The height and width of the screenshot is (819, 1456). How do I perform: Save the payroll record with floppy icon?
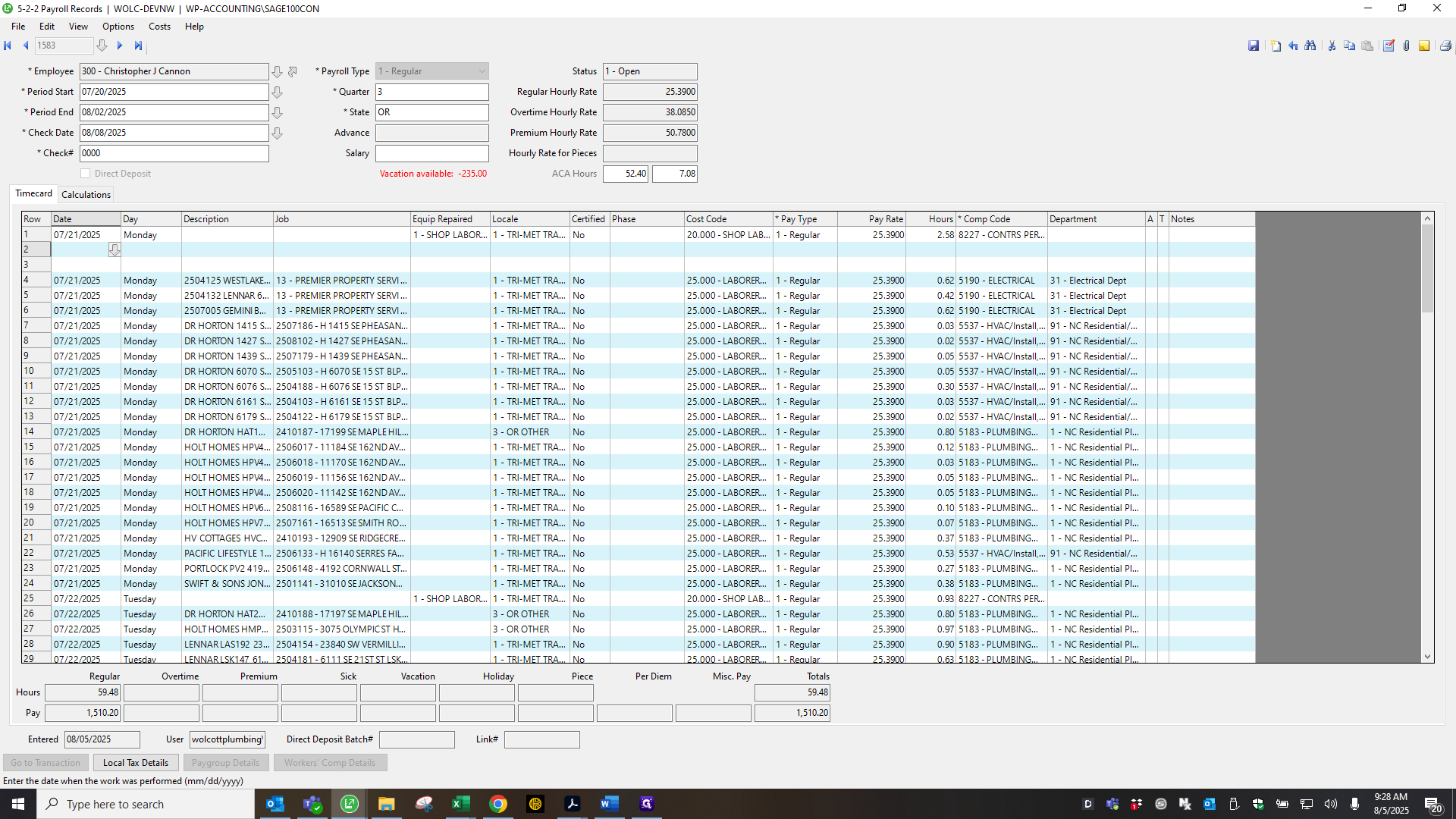(x=1254, y=45)
